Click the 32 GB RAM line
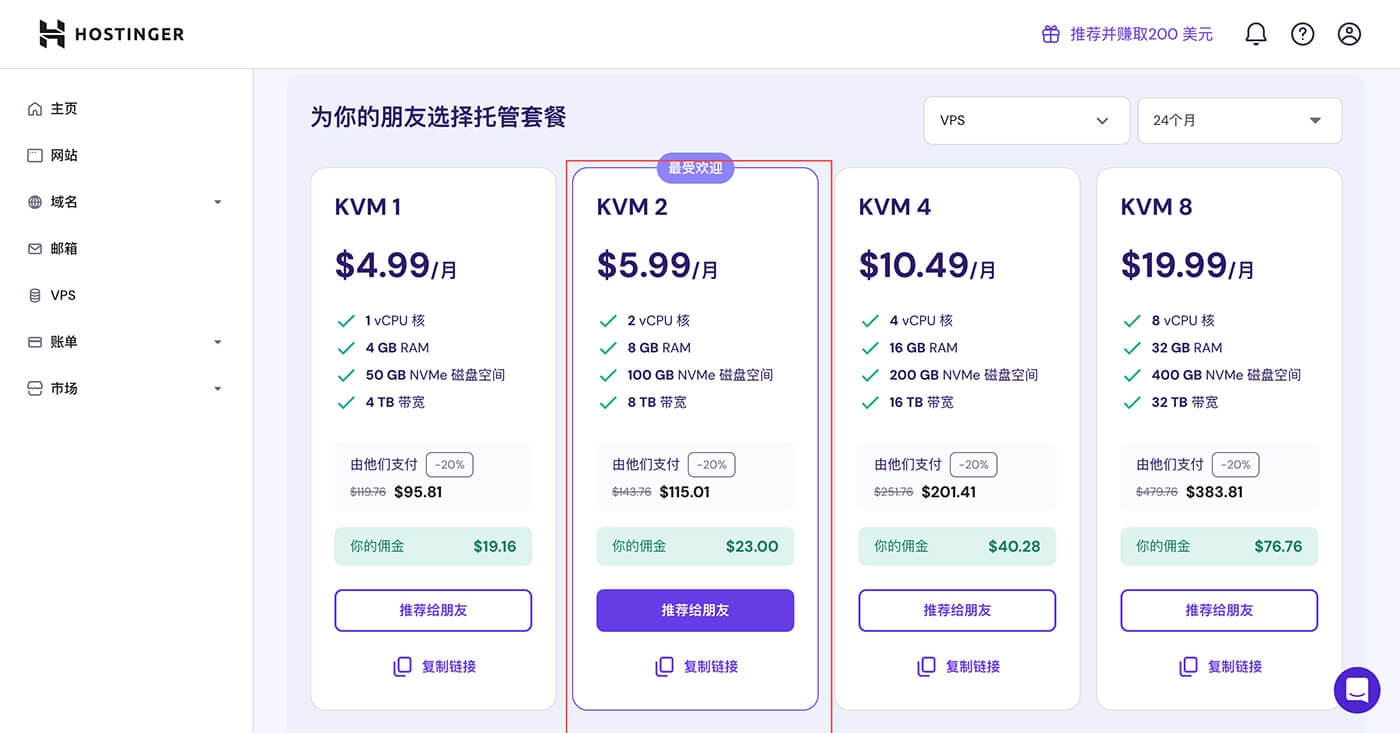This screenshot has width=1400, height=733. [x=1186, y=348]
